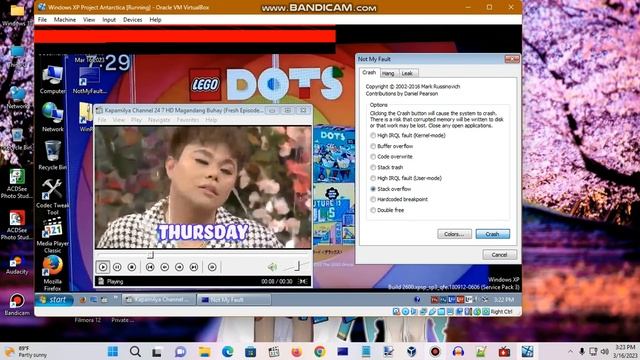640x360 pixels.
Task: Switch to the Leak tab in Not My Fault
Action: point(407,73)
